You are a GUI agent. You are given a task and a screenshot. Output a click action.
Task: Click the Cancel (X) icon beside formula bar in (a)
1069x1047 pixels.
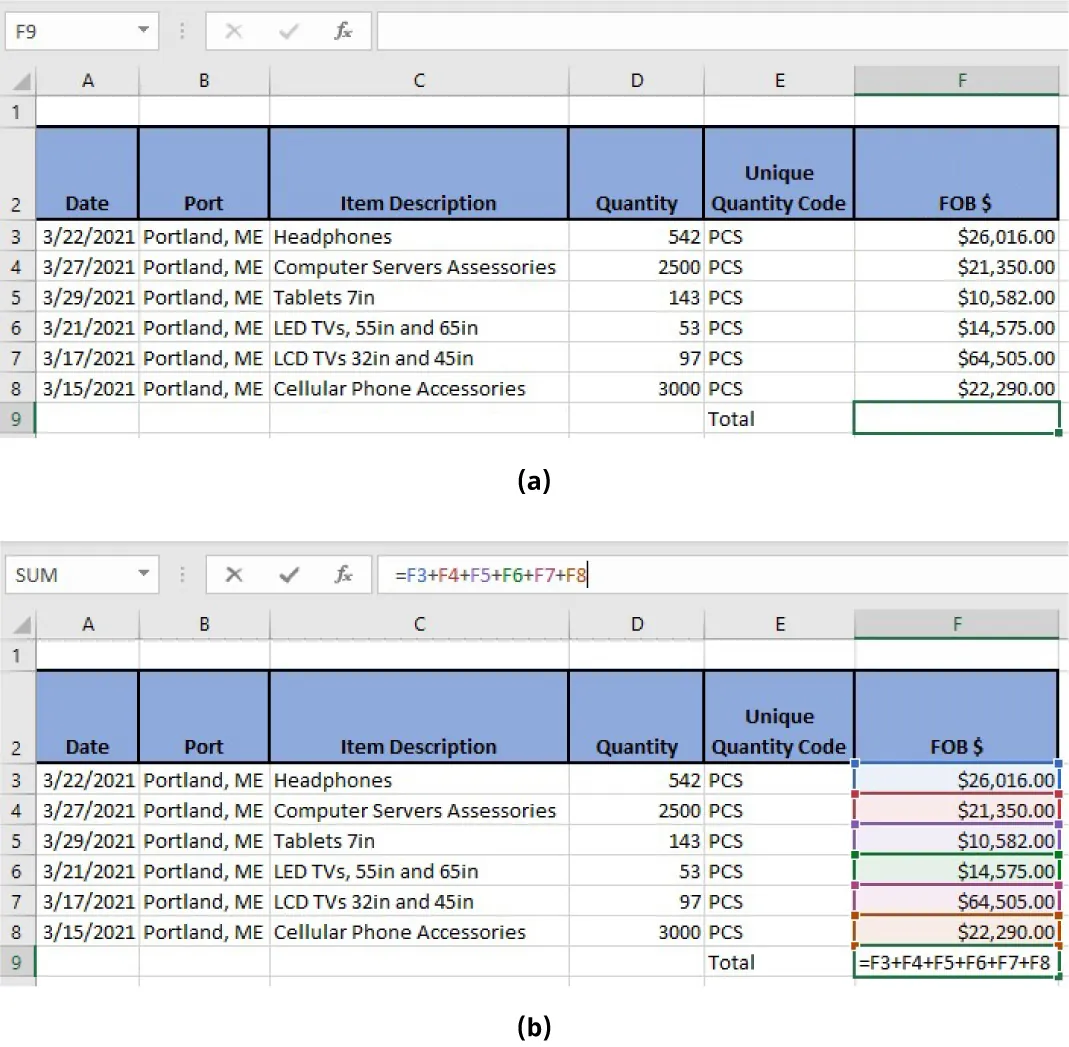pos(233,30)
